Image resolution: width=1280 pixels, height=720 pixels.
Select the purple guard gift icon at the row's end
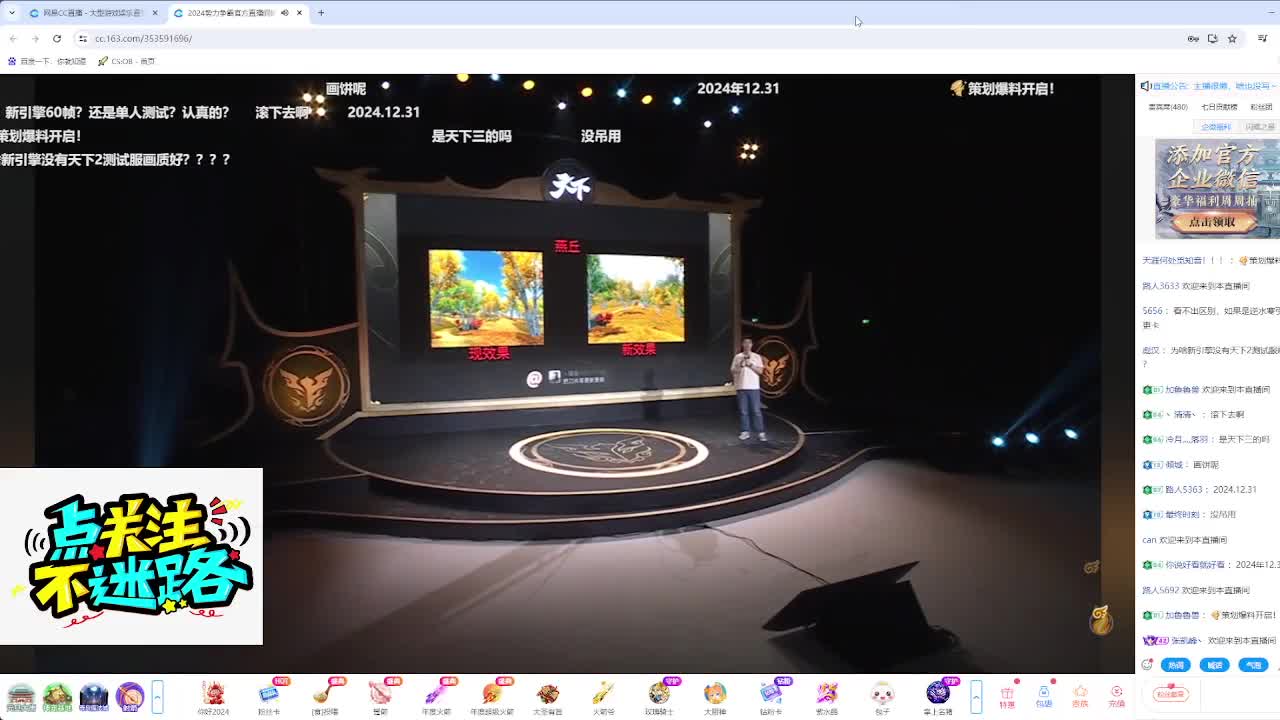[938, 693]
